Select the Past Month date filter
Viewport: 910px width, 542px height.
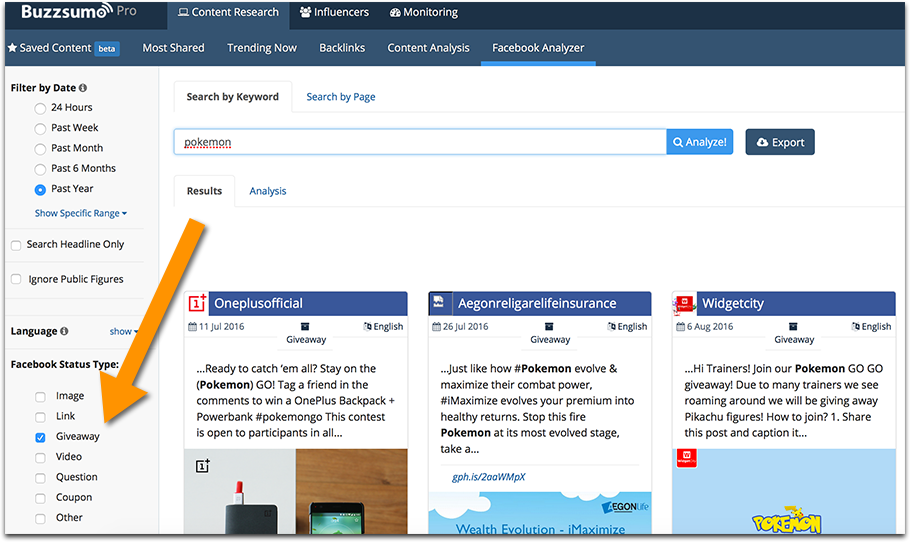(x=40, y=149)
